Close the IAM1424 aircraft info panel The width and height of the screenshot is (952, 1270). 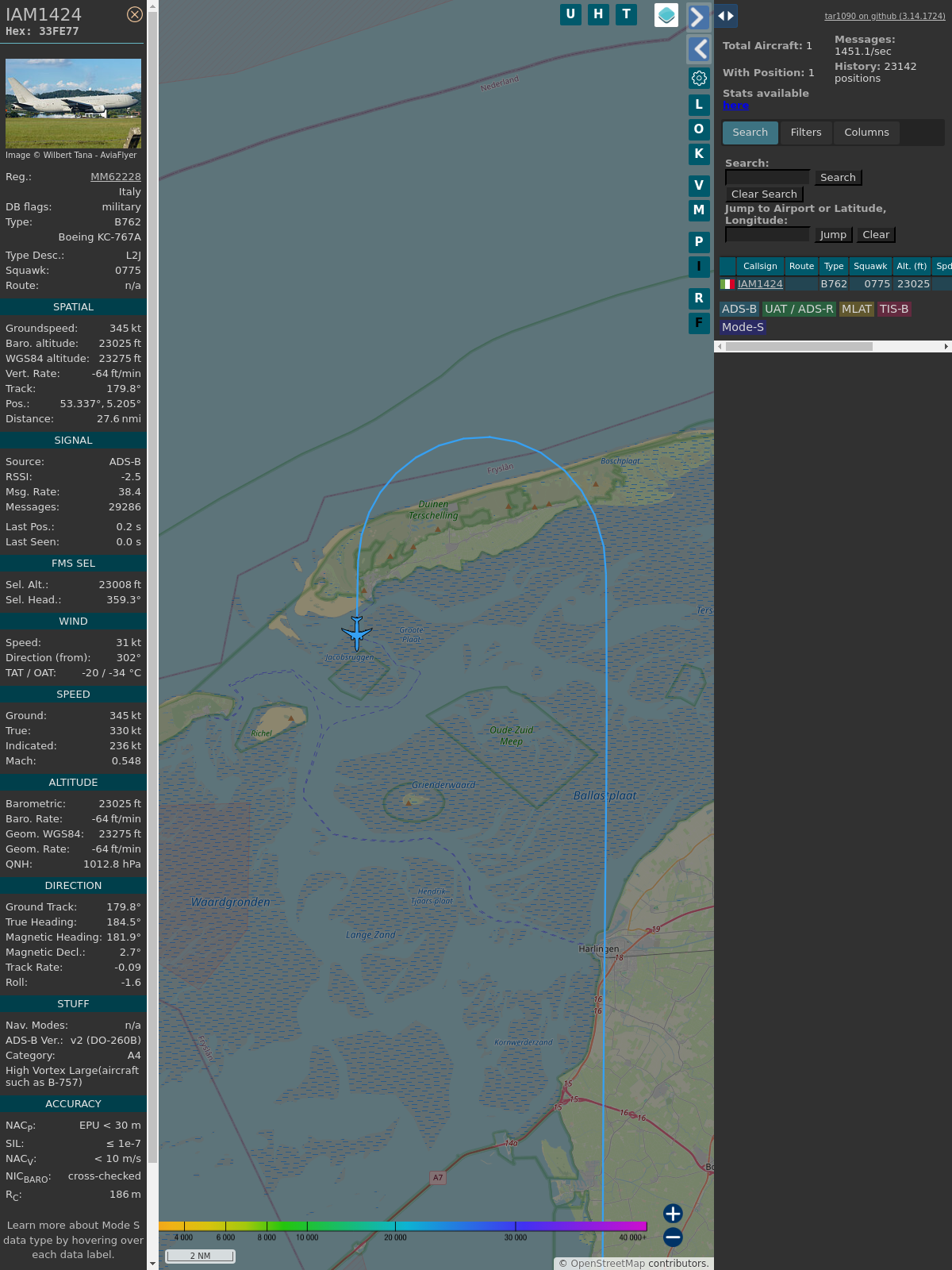click(x=135, y=14)
